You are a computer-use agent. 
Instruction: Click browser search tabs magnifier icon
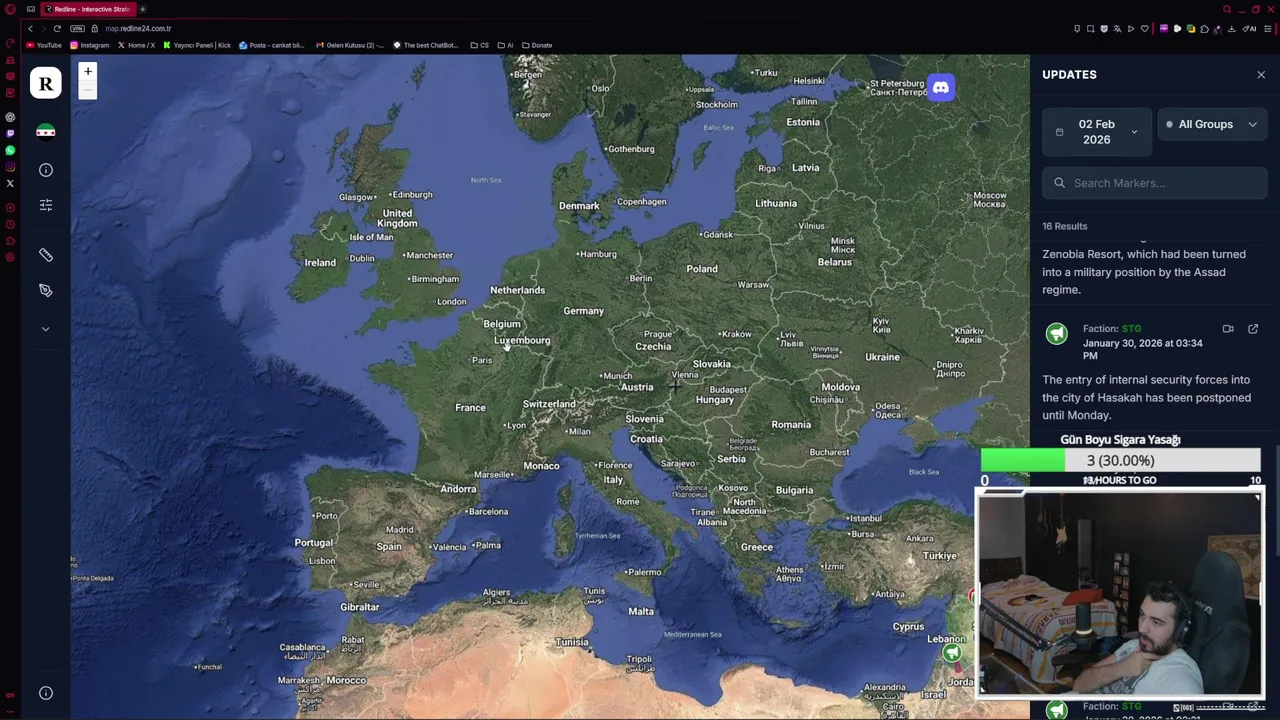(1227, 9)
